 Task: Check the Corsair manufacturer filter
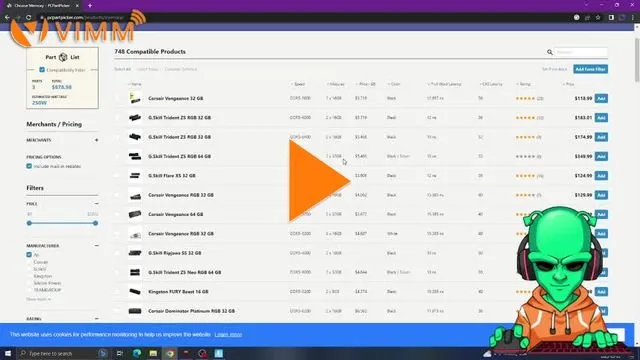[x=29, y=262]
